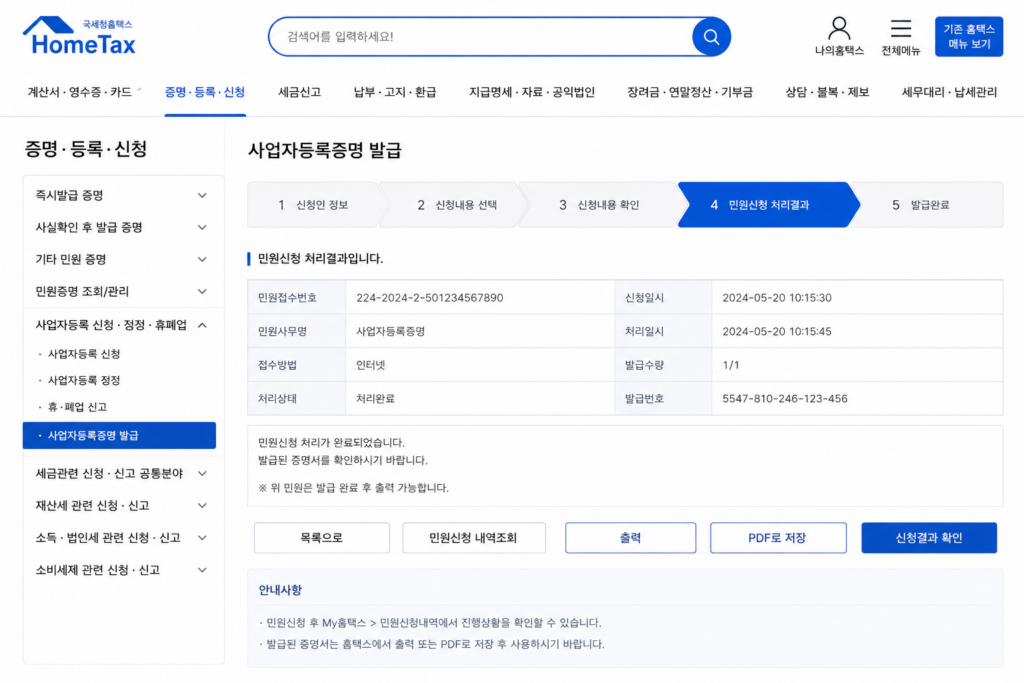Click PDF로 저장 button

[778, 538]
